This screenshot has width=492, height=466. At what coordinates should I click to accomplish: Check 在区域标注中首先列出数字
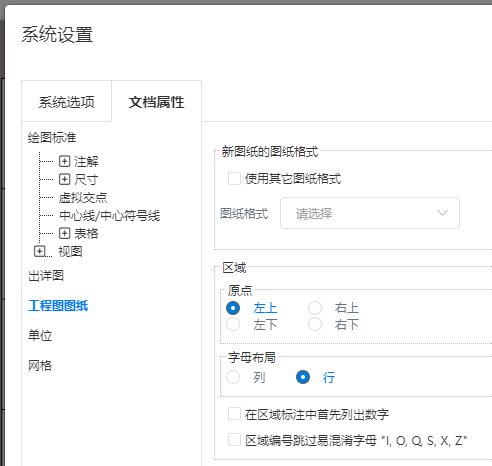(234, 414)
